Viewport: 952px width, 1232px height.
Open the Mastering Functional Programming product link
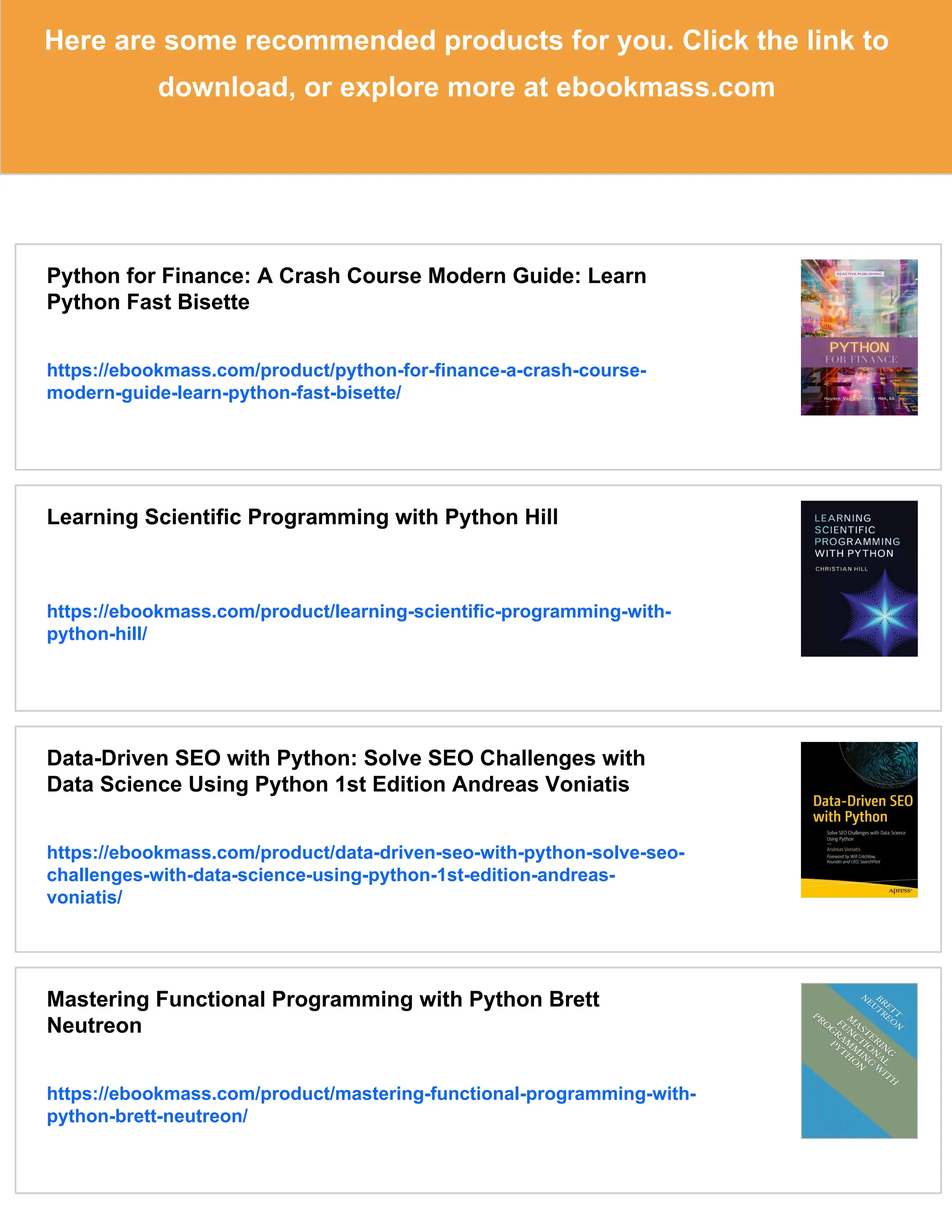(x=371, y=1094)
